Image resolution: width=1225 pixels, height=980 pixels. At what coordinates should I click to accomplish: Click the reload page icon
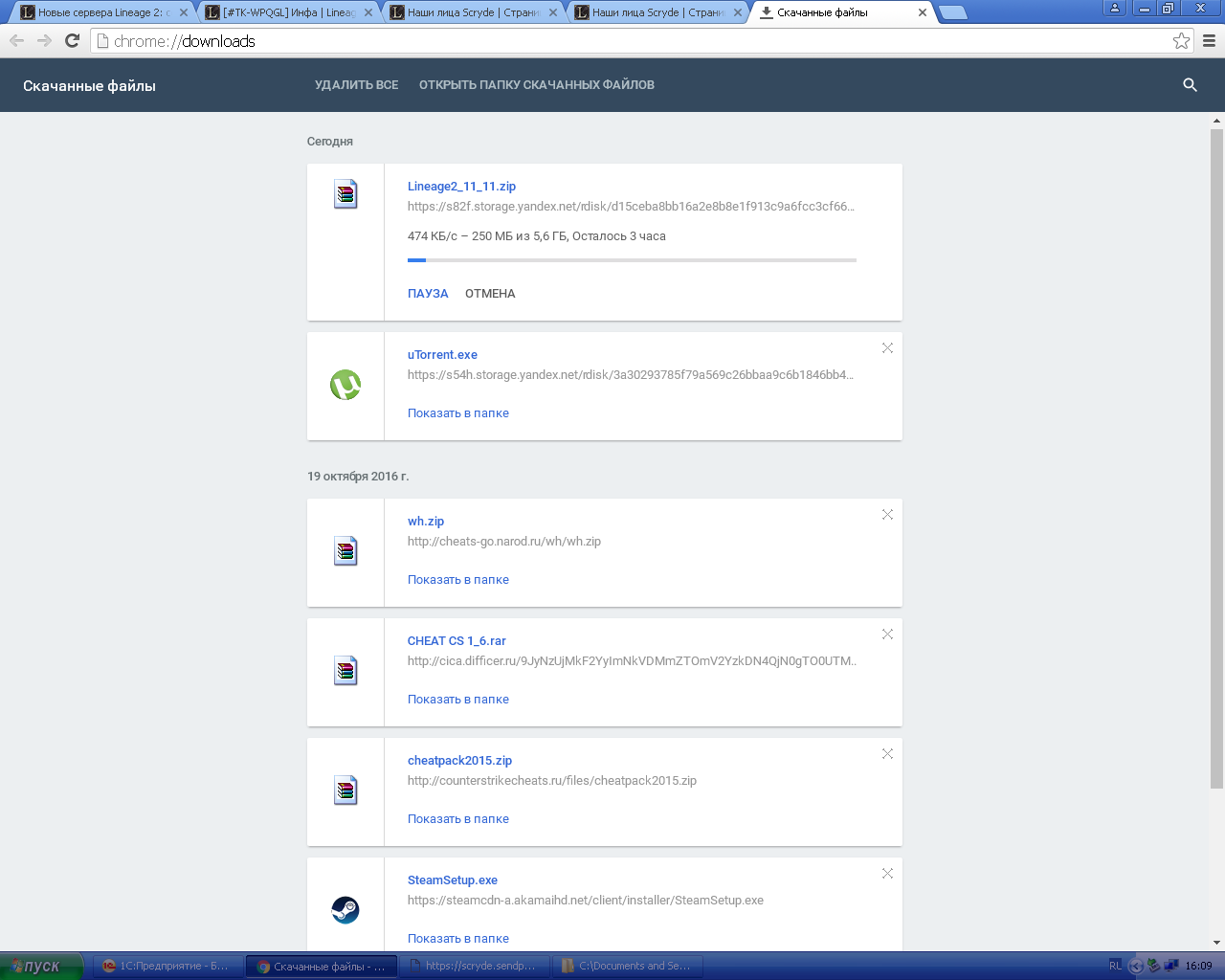point(72,41)
